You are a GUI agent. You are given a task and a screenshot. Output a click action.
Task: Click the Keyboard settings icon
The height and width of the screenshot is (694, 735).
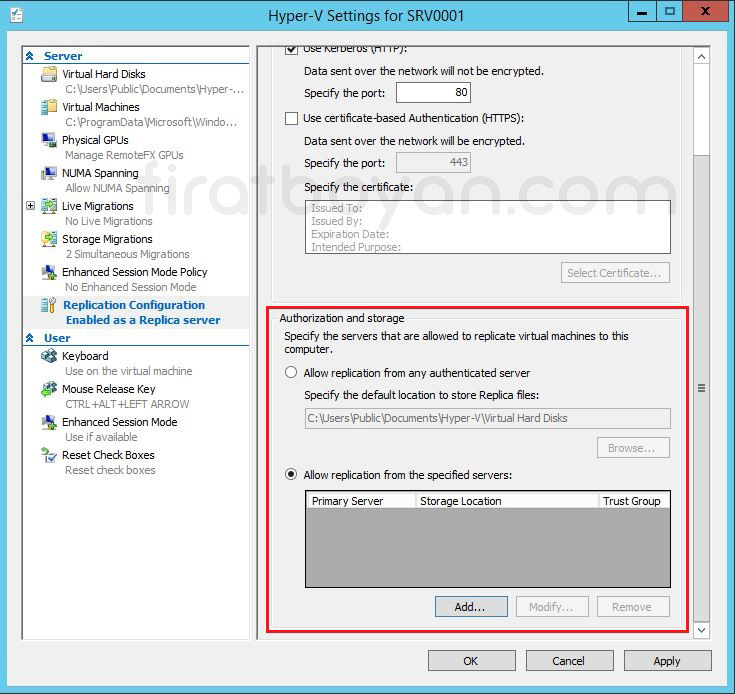pos(49,356)
